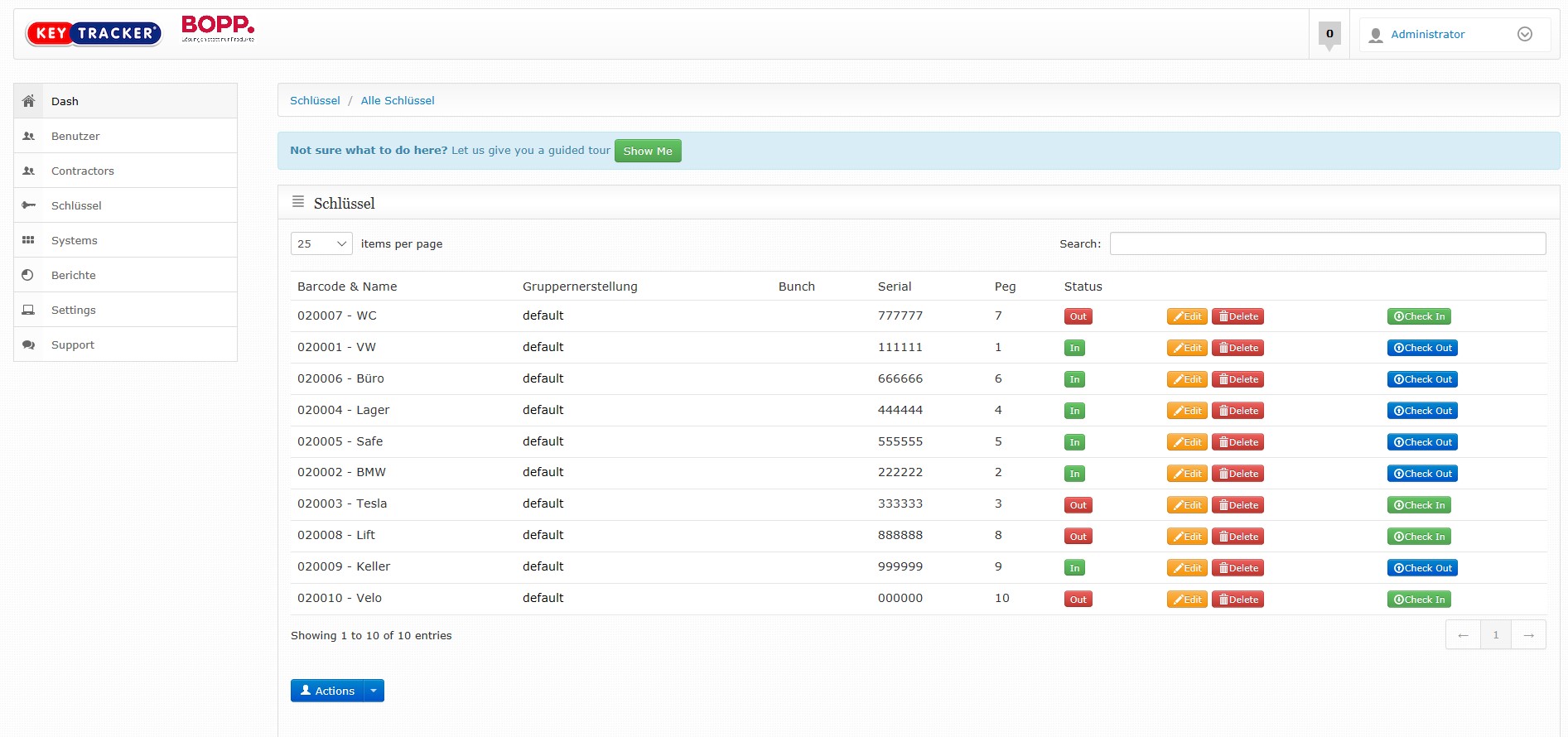Viewport: 1568px width, 737px height.
Task: Check Out key 020009 - Keller
Action: coord(1422,568)
